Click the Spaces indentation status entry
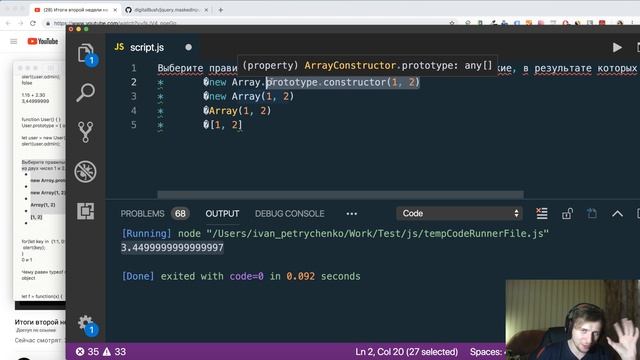The width and height of the screenshot is (640, 360). [x=487, y=351]
